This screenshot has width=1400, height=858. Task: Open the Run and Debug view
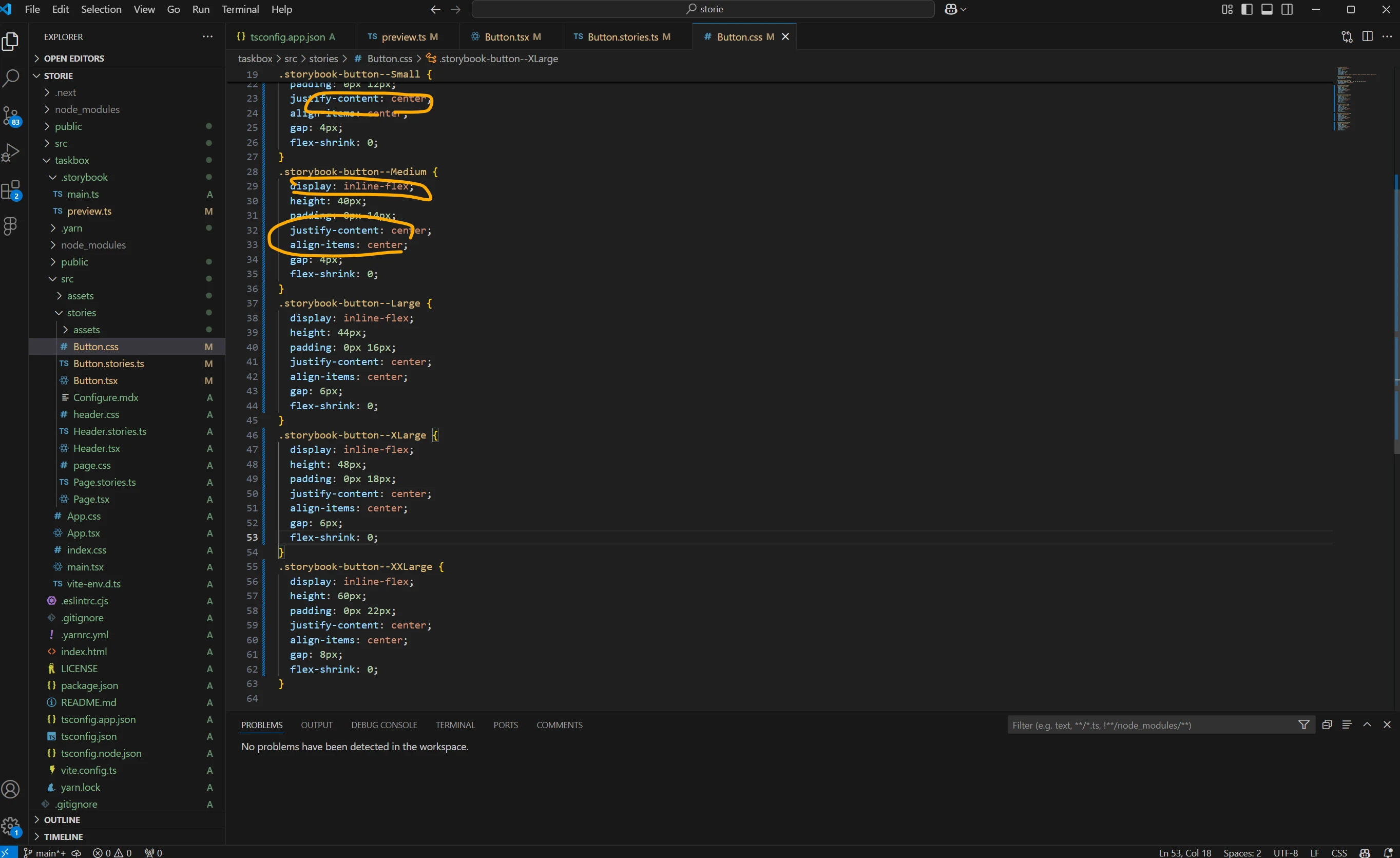click(11, 152)
